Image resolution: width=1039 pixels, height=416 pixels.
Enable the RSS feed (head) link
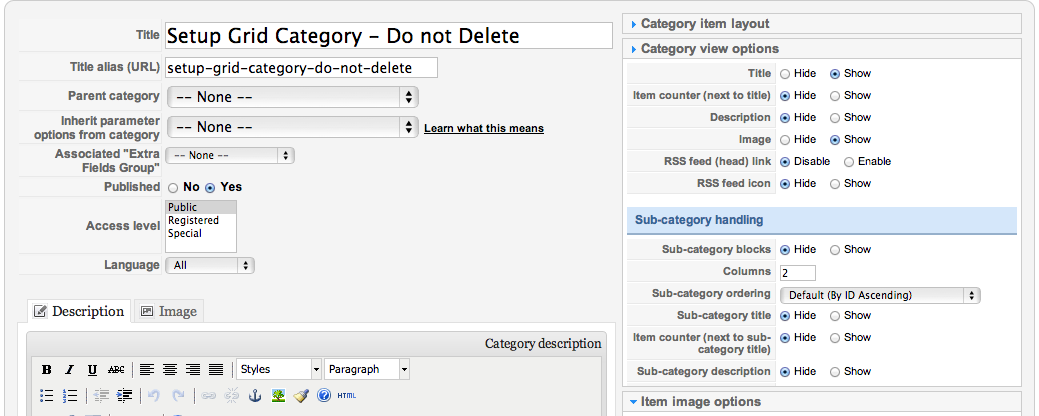pos(849,162)
